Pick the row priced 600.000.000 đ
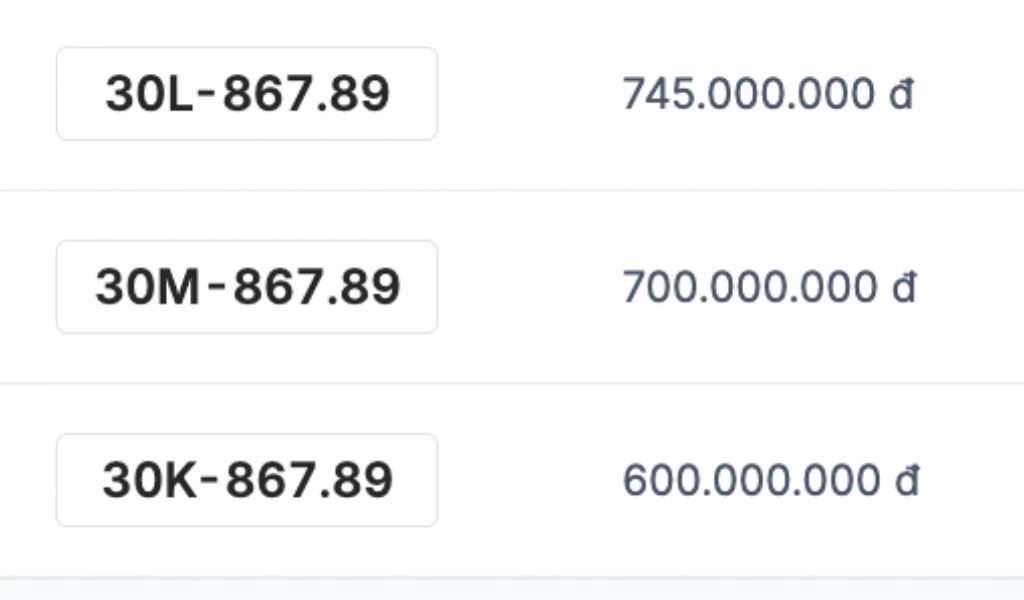Viewport: 1024px width, 600px height. [512, 480]
